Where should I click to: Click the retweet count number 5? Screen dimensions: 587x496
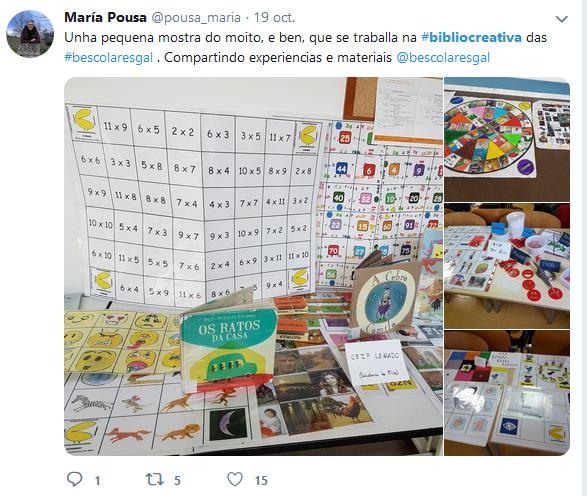pyautogui.click(x=177, y=481)
